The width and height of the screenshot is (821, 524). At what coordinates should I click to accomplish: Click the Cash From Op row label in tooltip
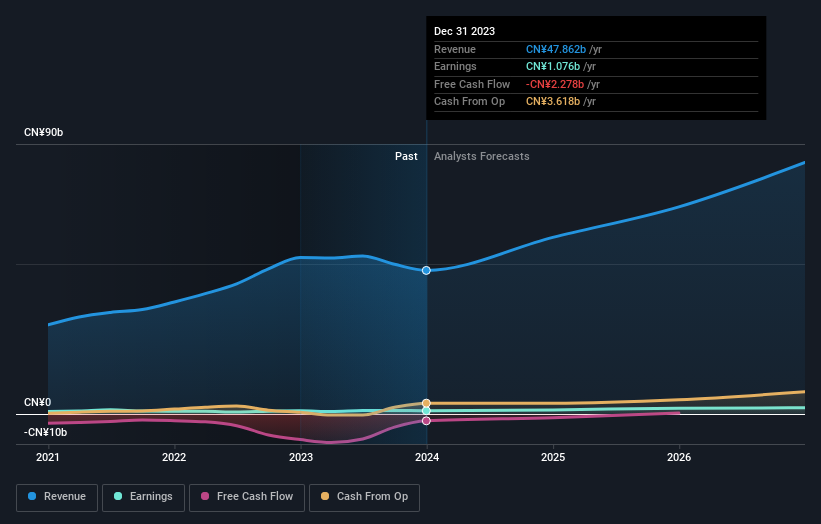470,102
